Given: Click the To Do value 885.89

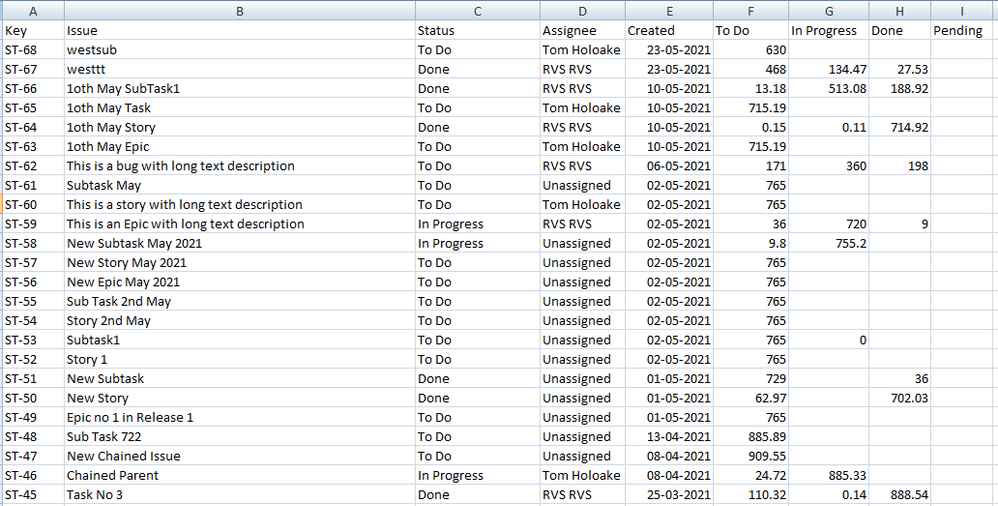Looking at the screenshot, I should click(751, 437).
